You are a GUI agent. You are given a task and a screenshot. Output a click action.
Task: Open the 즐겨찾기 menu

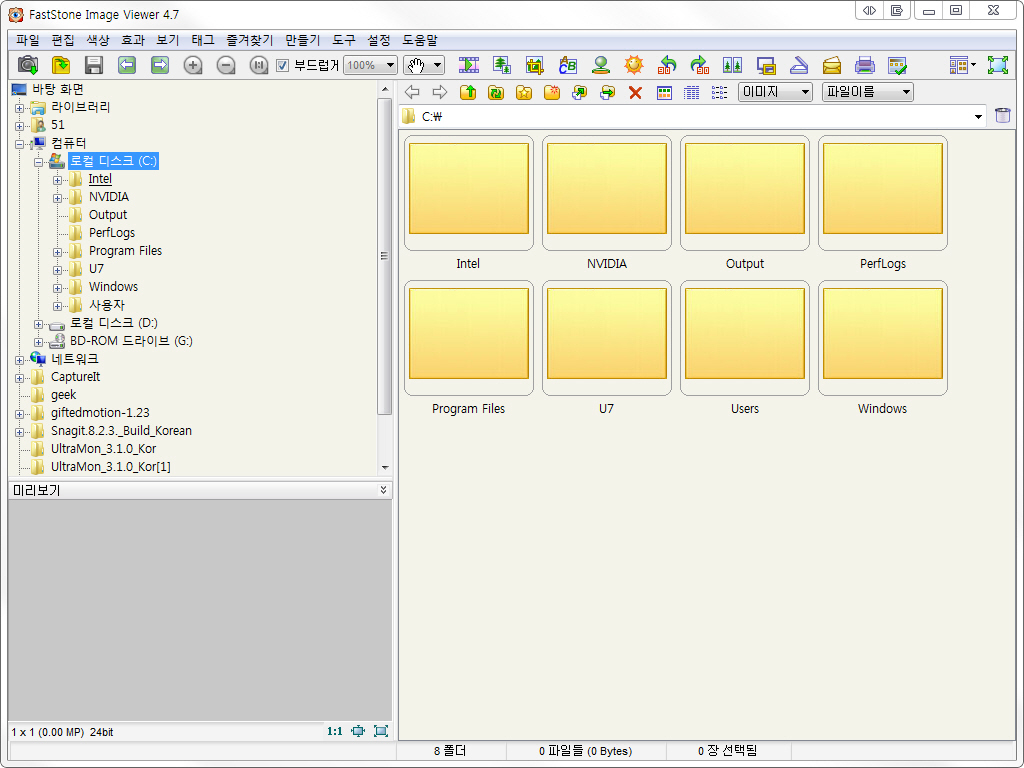(x=249, y=40)
